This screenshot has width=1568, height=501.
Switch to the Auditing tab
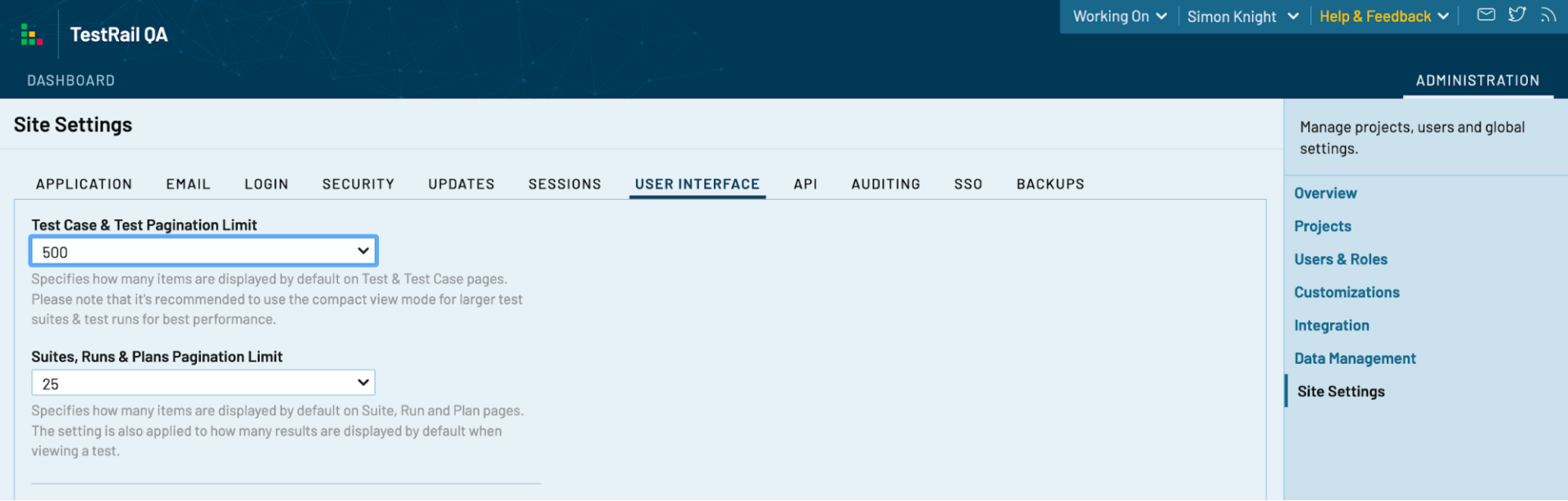pos(886,184)
